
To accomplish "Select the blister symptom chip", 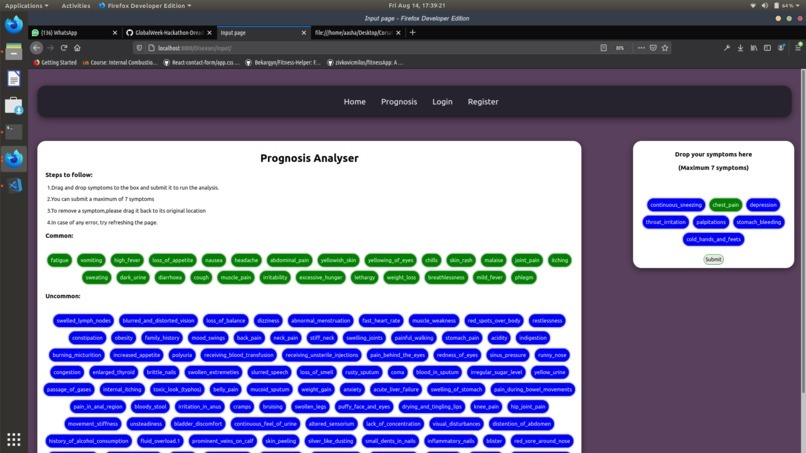I will coord(493,441).
